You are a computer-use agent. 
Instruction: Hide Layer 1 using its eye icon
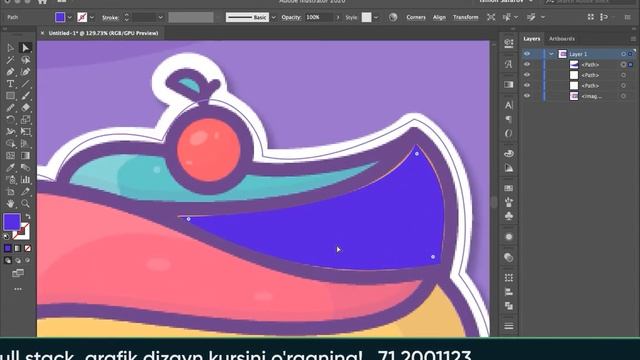pyautogui.click(x=527, y=54)
